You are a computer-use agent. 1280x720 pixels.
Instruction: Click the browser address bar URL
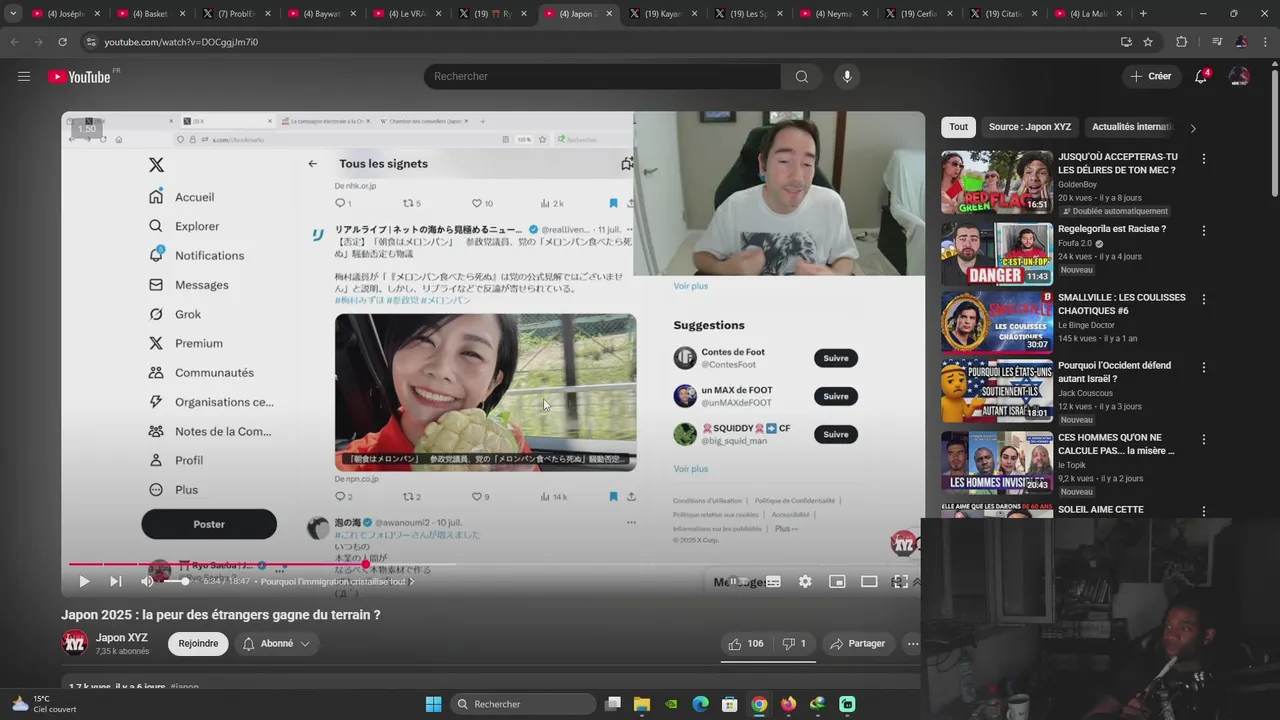(x=181, y=42)
